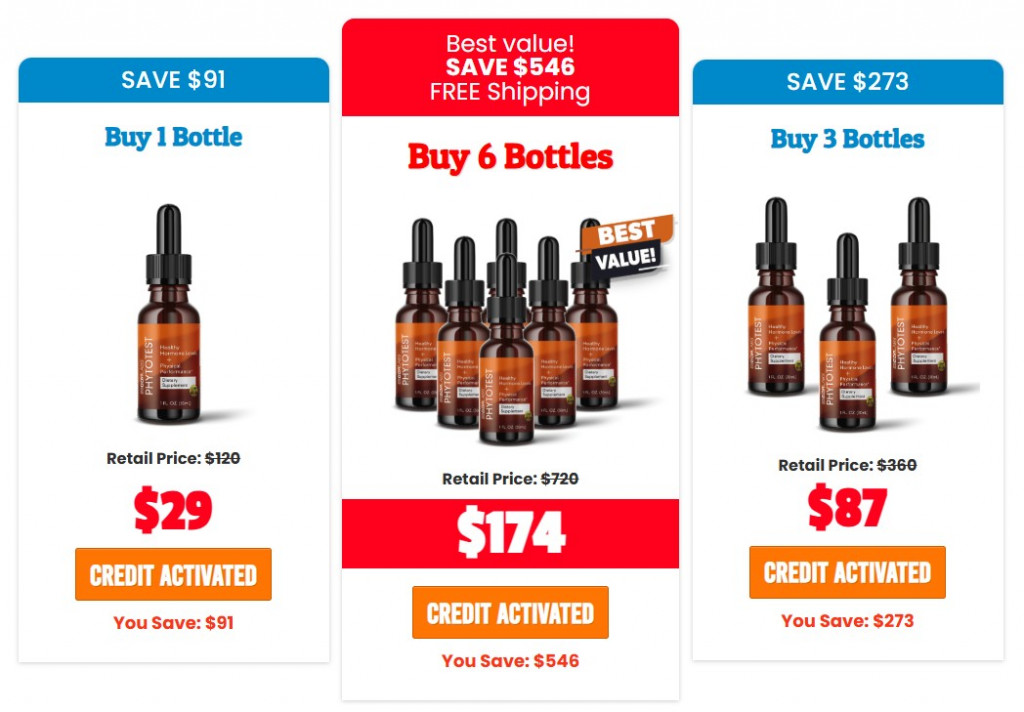Click the red Best value SAVE $546 banner
1024x712 pixels.
(510, 67)
